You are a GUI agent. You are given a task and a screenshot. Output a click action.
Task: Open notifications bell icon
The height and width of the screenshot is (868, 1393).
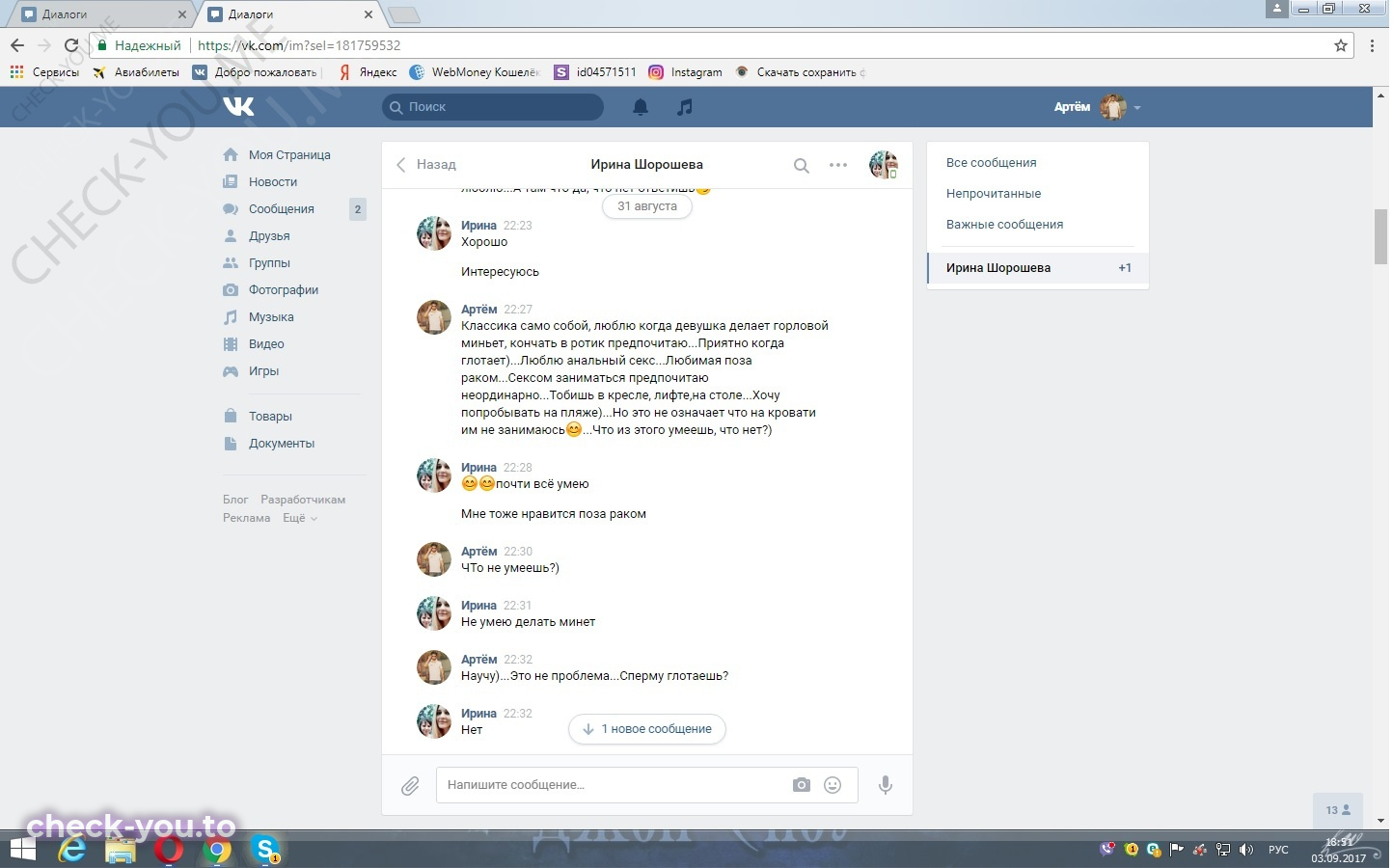(641, 107)
